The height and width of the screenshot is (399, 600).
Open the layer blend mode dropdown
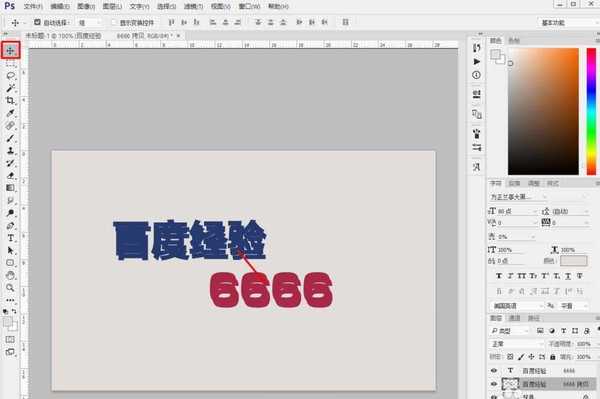pyautogui.click(x=517, y=344)
